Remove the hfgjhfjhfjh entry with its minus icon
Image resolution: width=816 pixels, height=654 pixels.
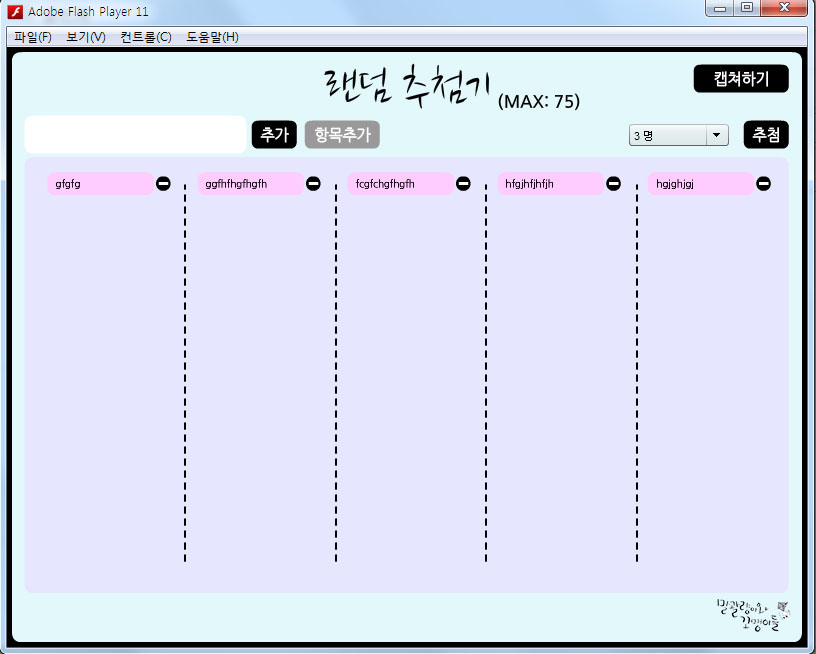(x=614, y=184)
